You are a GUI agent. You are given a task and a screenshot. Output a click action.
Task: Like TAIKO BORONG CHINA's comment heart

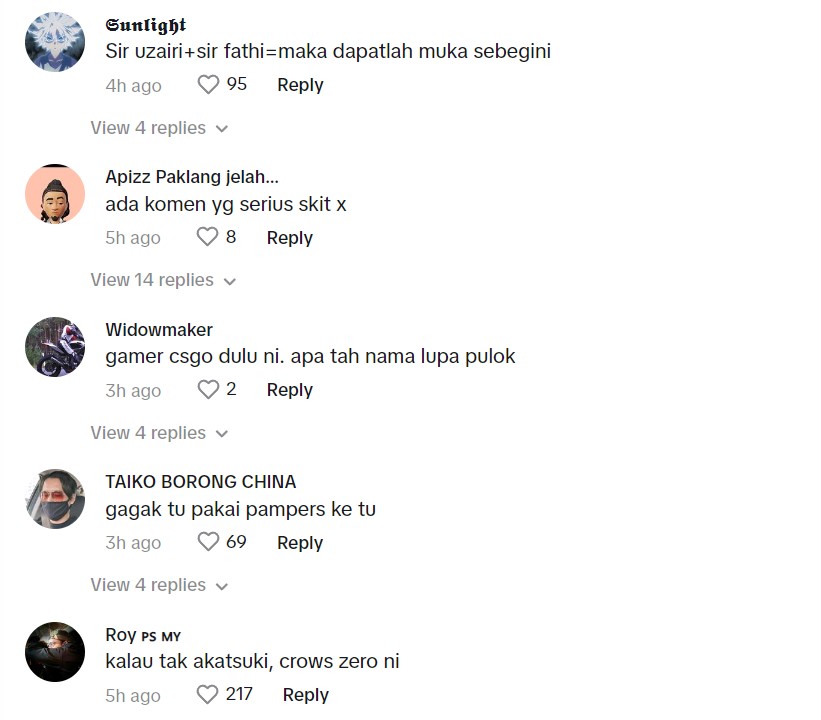click(208, 541)
